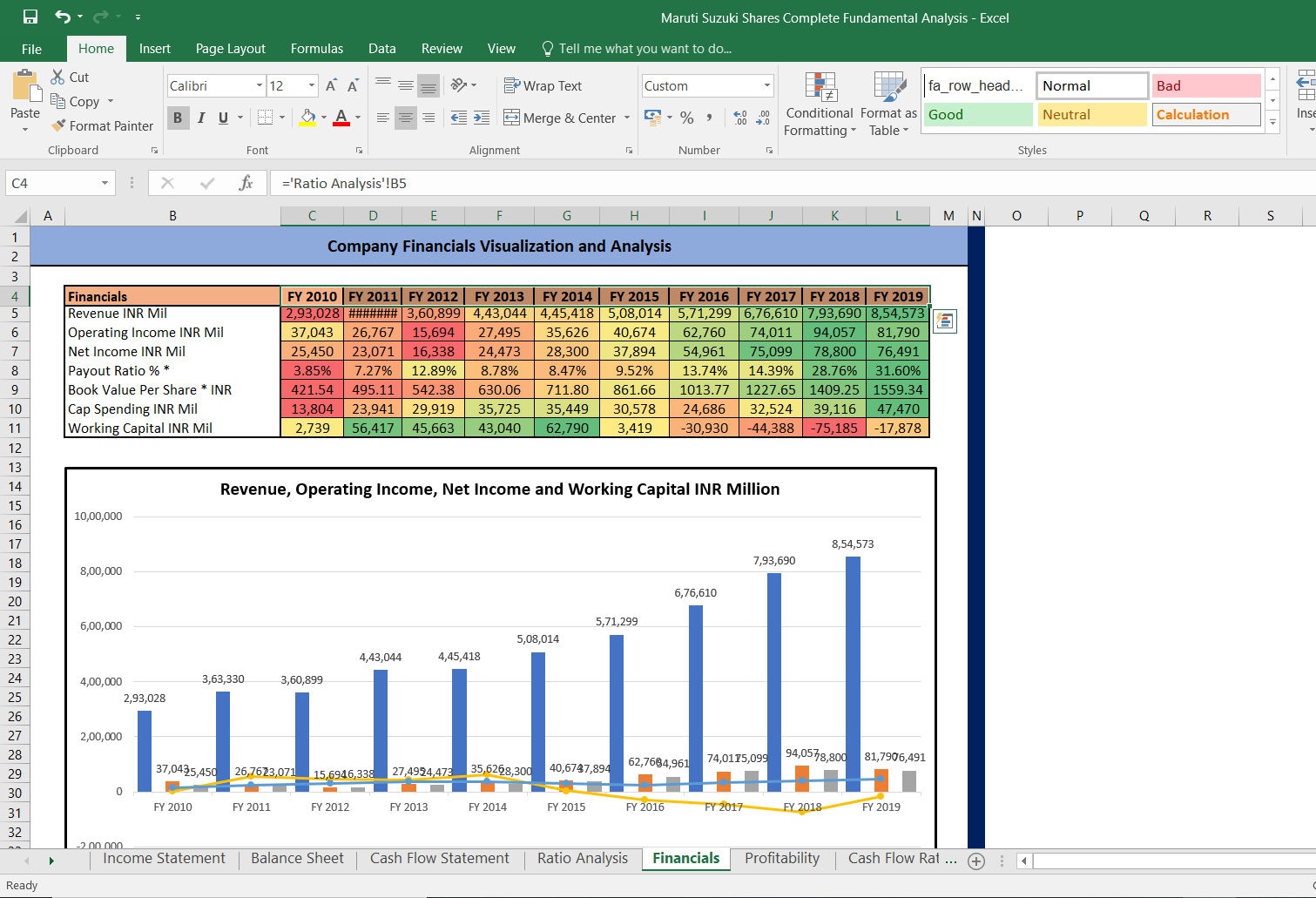
Task: Select the Profitability sheet tab
Action: 782,858
